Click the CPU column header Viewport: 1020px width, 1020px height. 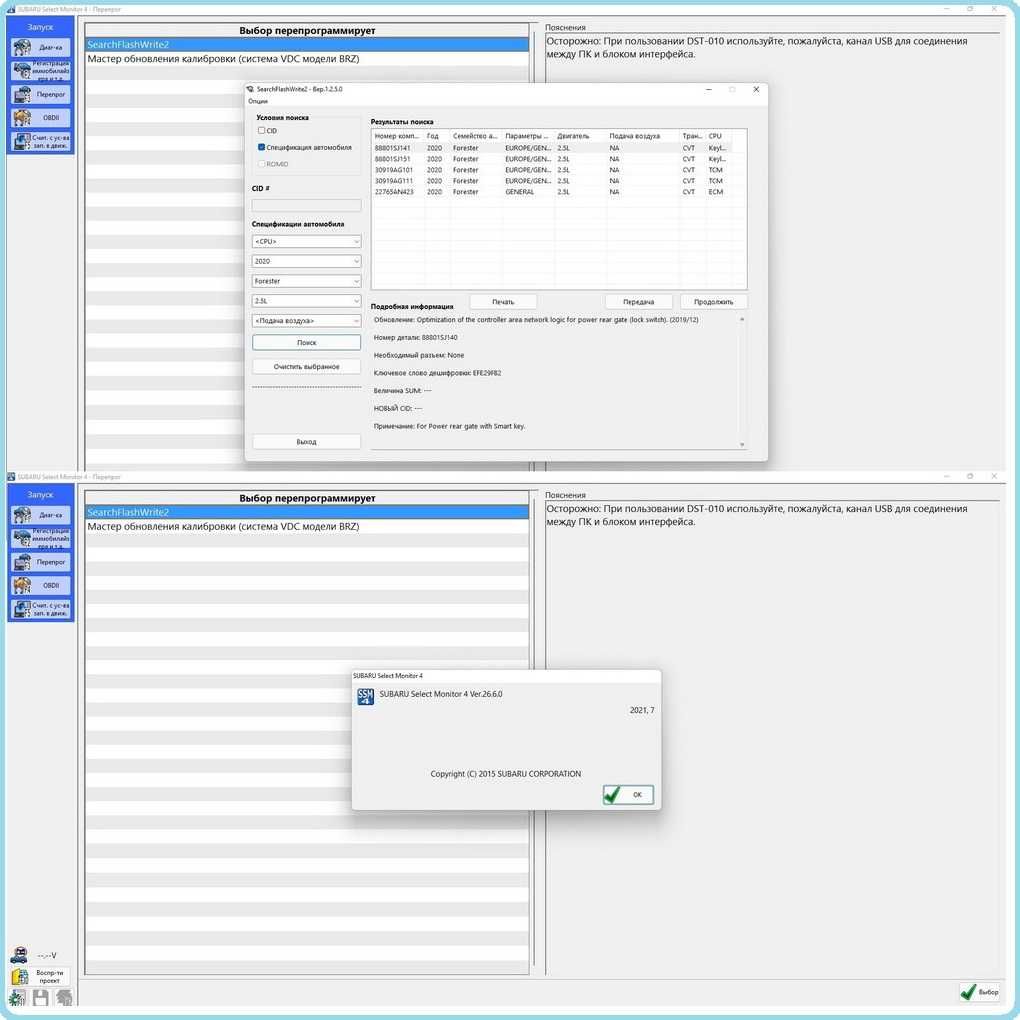[718, 136]
